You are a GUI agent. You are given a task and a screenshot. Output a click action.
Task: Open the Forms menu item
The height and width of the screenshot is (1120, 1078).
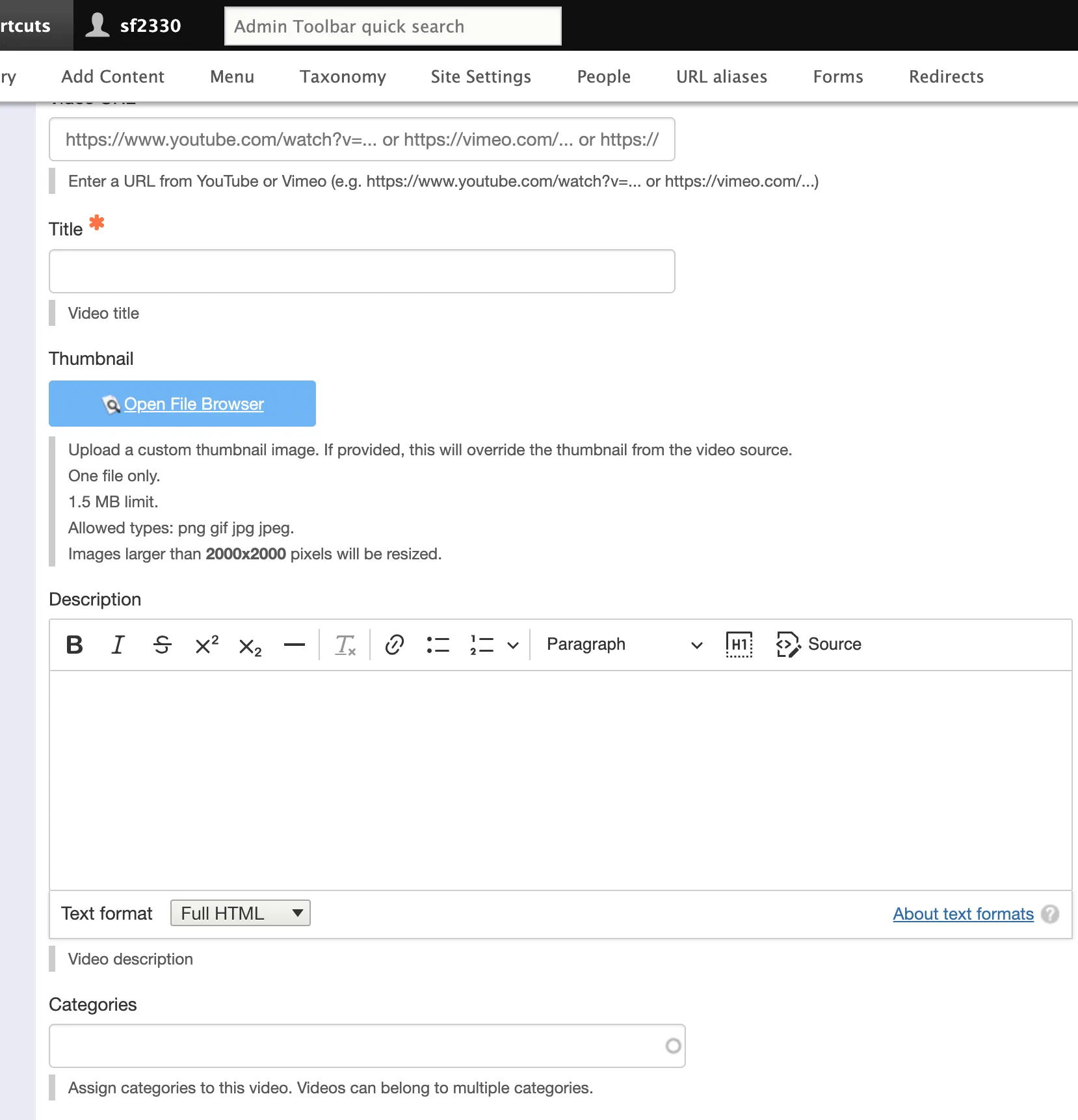coord(838,77)
